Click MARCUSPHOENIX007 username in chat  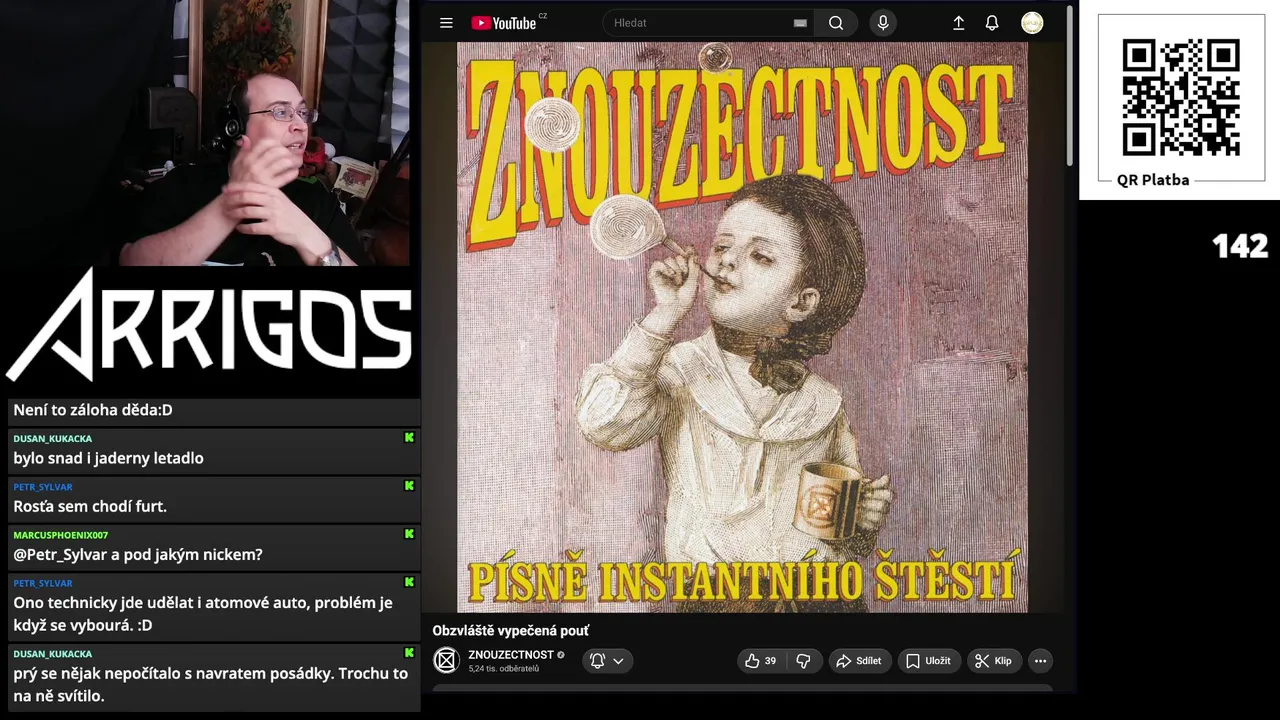pos(60,535)
